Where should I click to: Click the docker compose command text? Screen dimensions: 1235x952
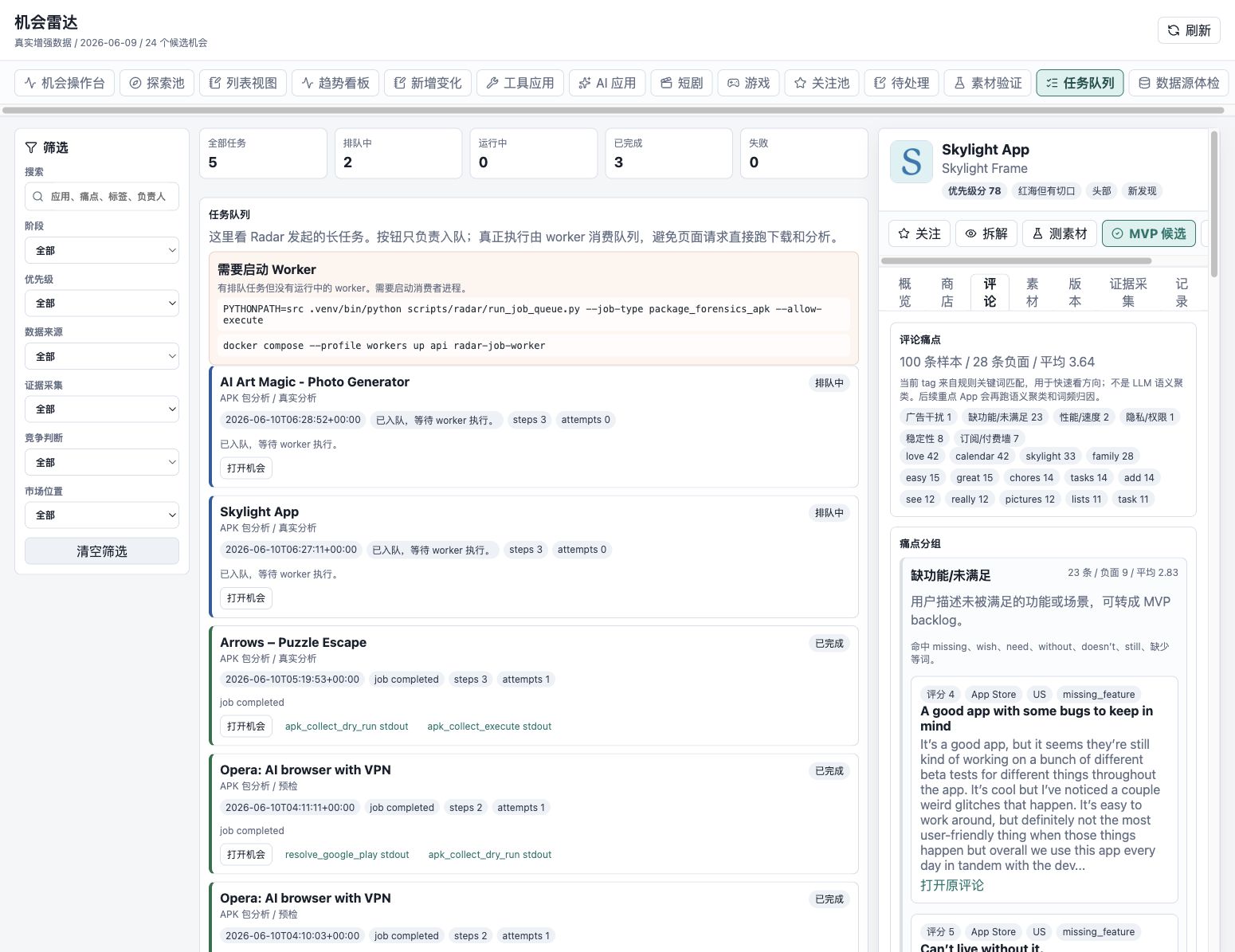(384, 346)
